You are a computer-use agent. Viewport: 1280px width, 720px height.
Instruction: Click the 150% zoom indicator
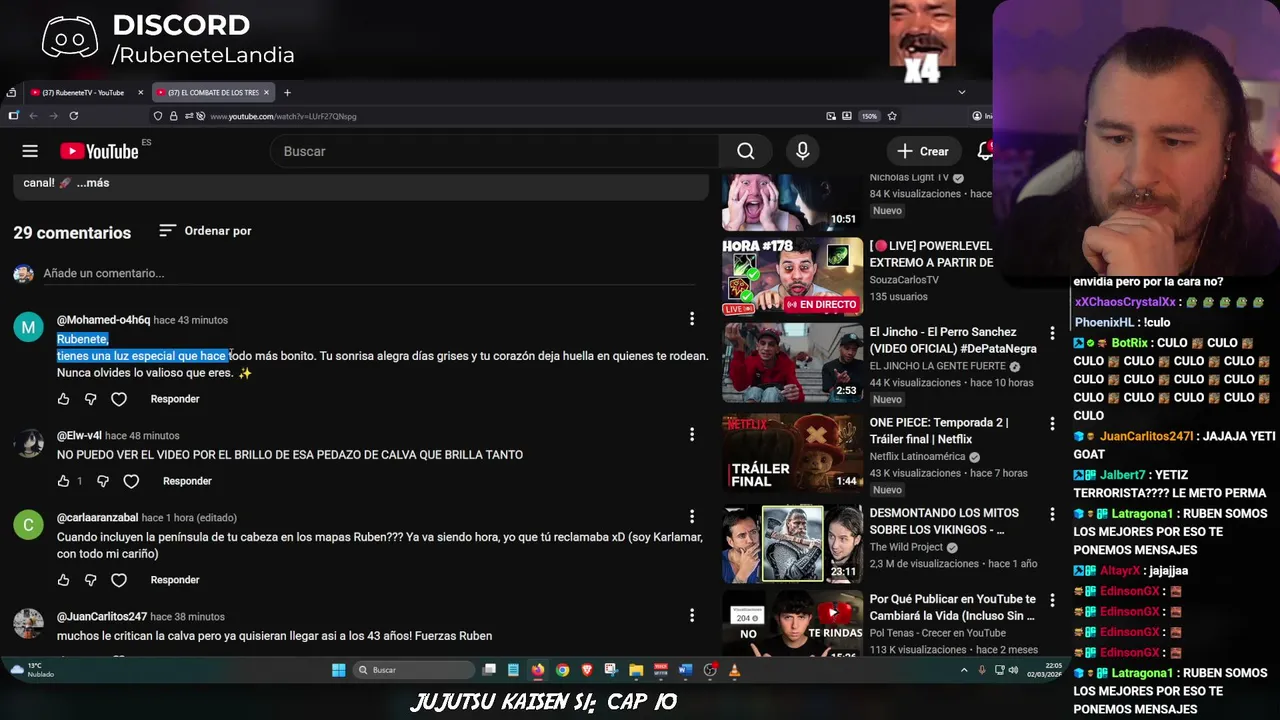(869, 116)
